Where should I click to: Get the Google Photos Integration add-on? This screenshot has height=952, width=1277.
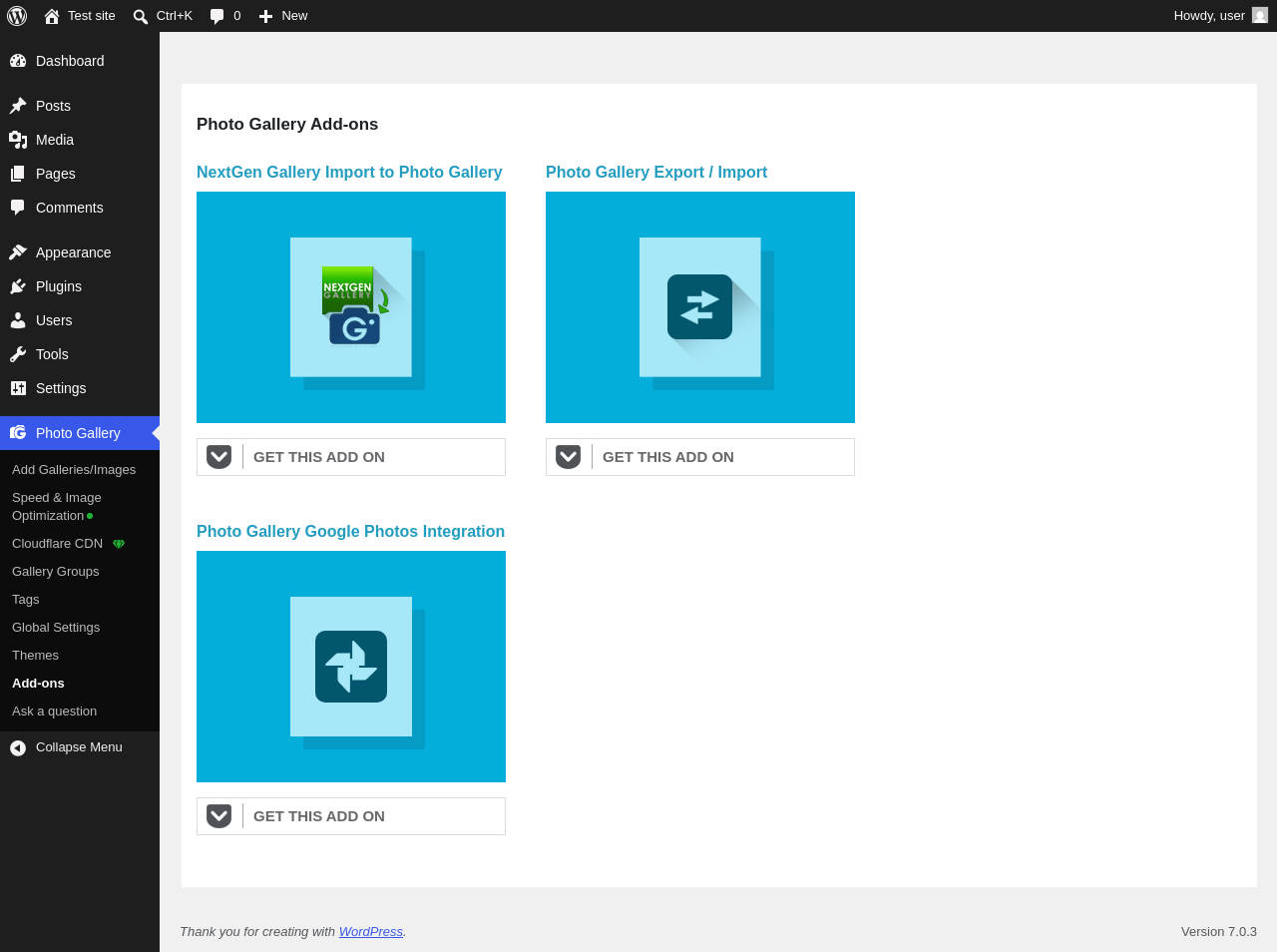(351, 816)
